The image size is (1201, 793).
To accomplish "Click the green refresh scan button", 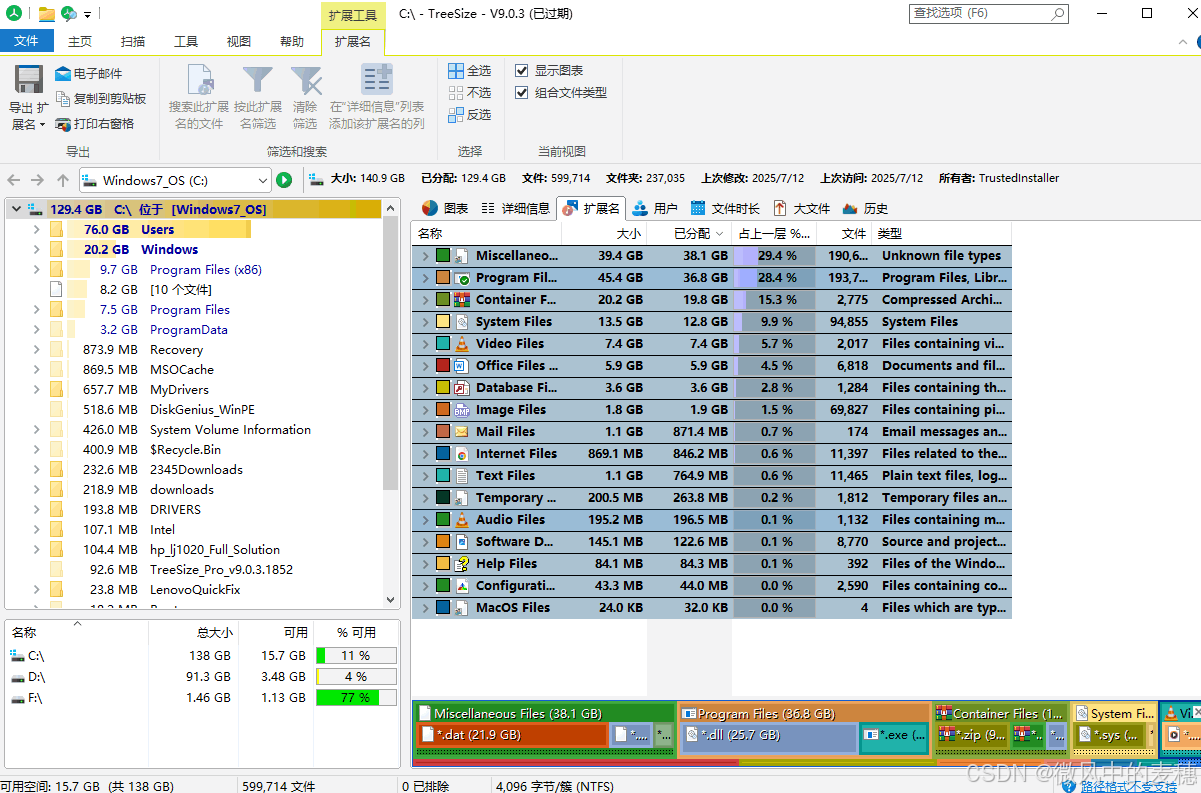I will tap(284, 180).
